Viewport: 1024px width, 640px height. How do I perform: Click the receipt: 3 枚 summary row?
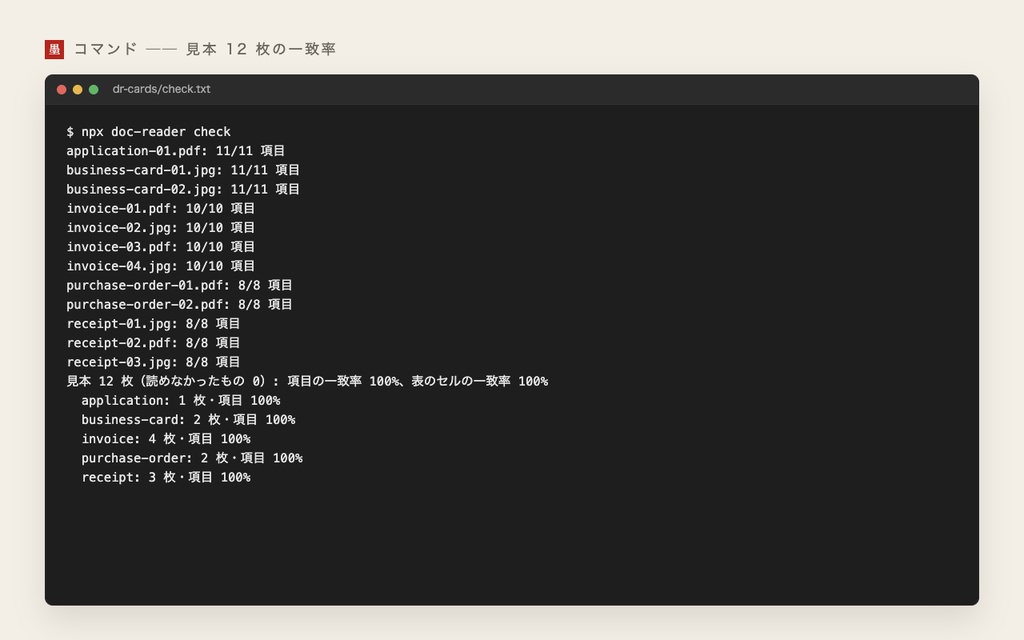tap(166, 477)
